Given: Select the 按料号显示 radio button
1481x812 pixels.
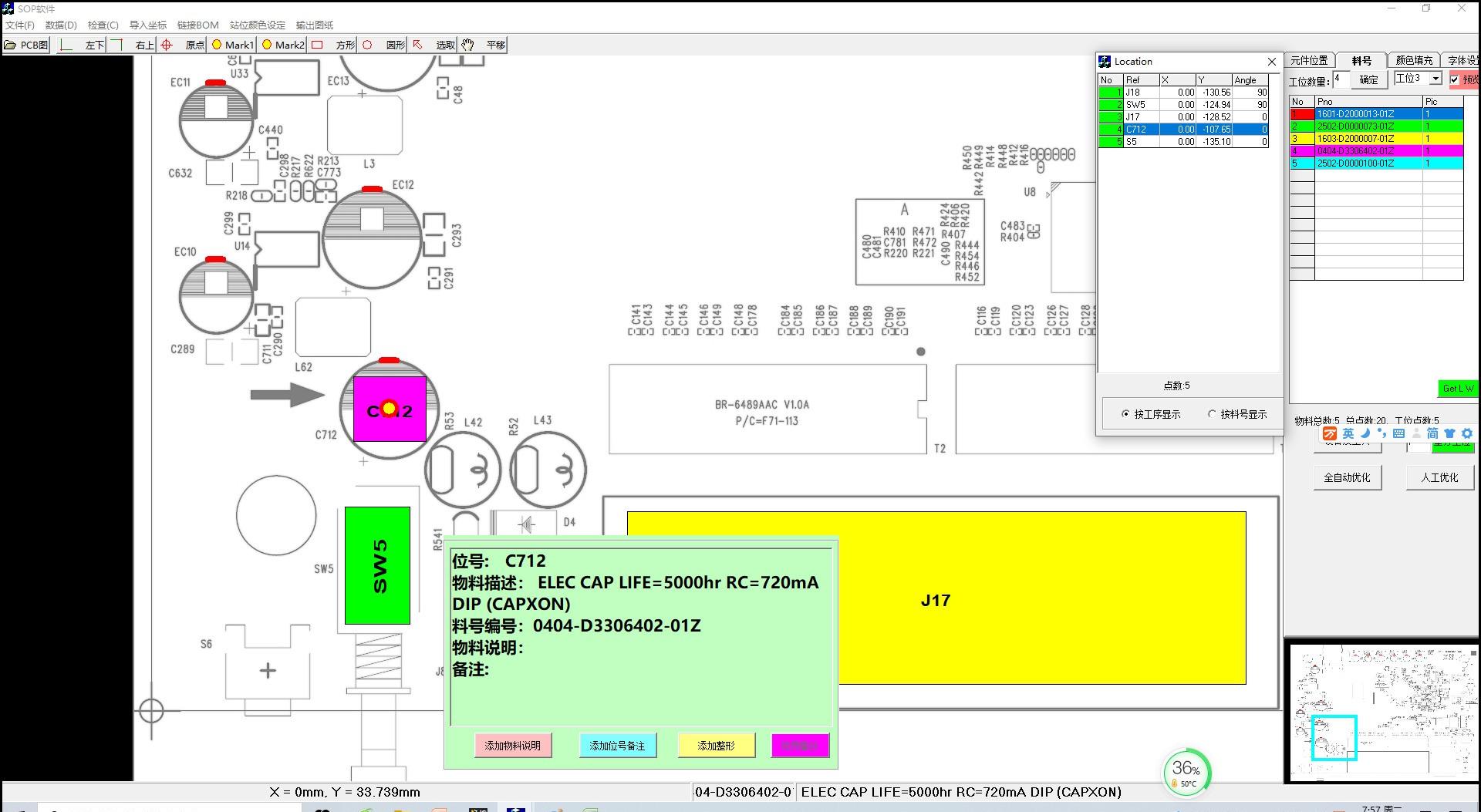Looking at the screenshot, I should (x=1212, y=414).
